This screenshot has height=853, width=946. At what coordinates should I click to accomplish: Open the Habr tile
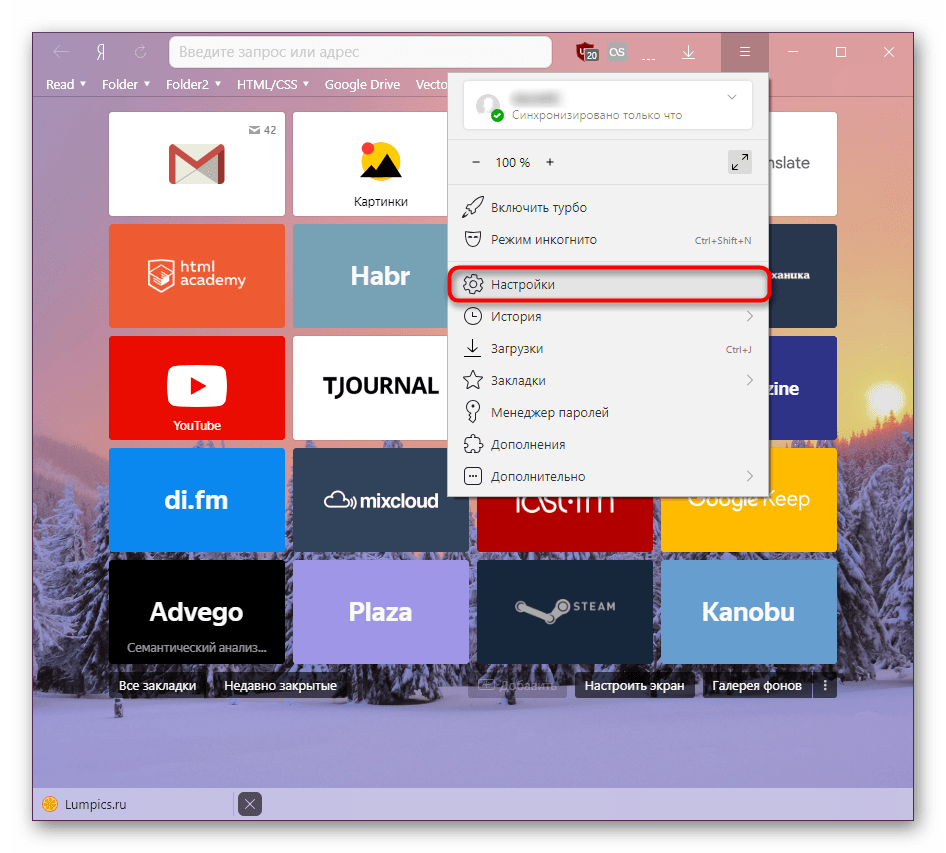370,276
